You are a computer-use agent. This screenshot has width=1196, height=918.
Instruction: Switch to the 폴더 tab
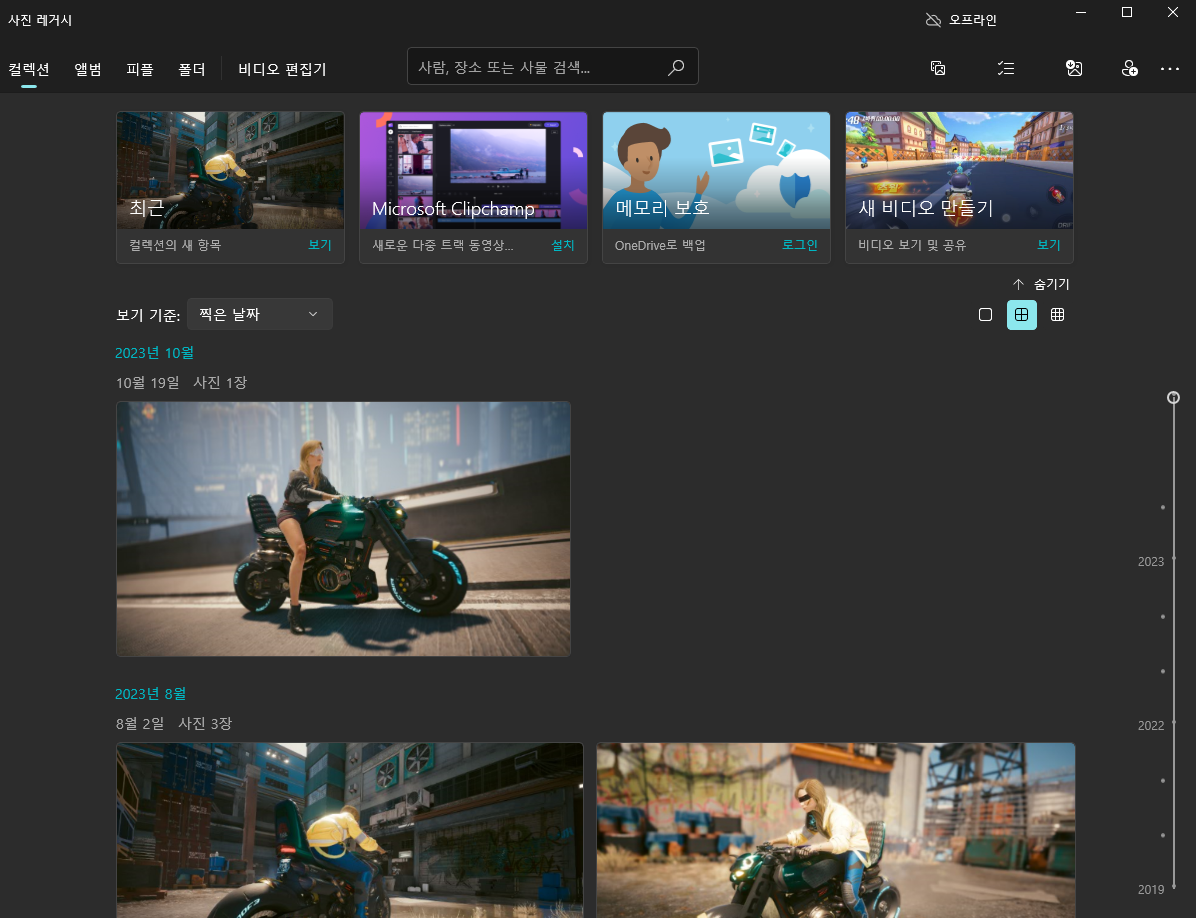click(x=191, y=69)
